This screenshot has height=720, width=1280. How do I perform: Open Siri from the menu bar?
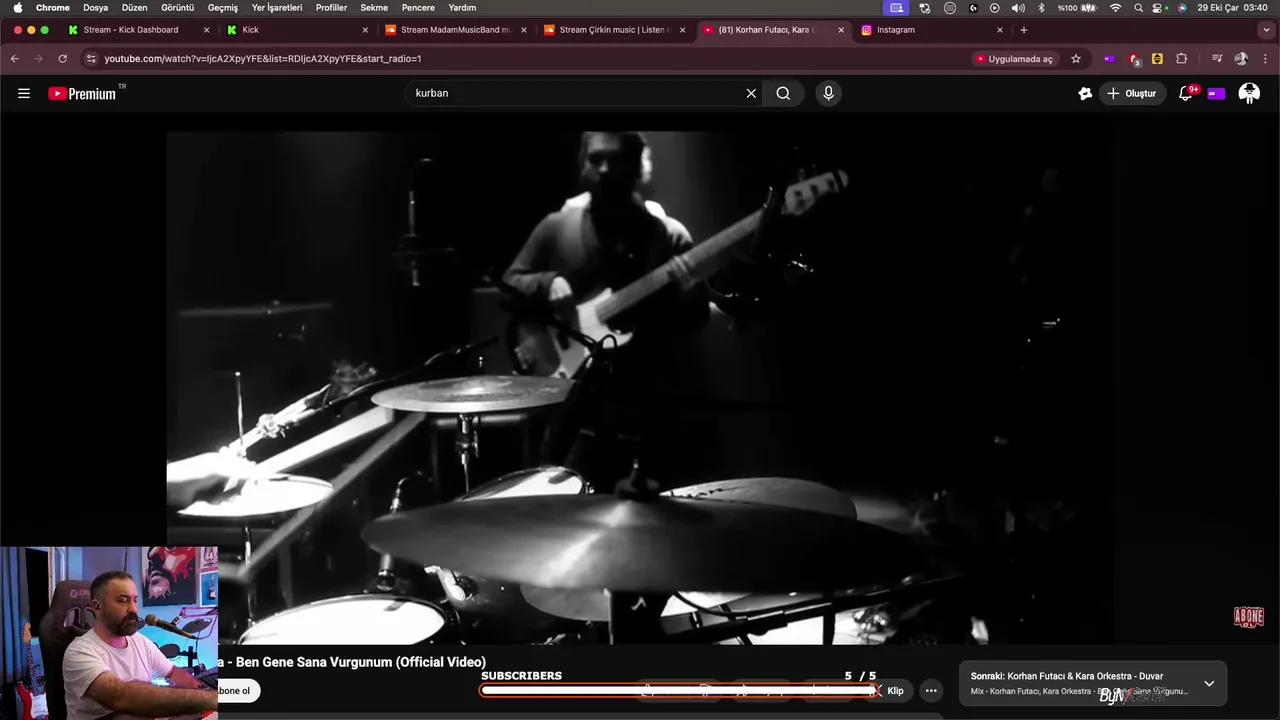pos(1182,7)
